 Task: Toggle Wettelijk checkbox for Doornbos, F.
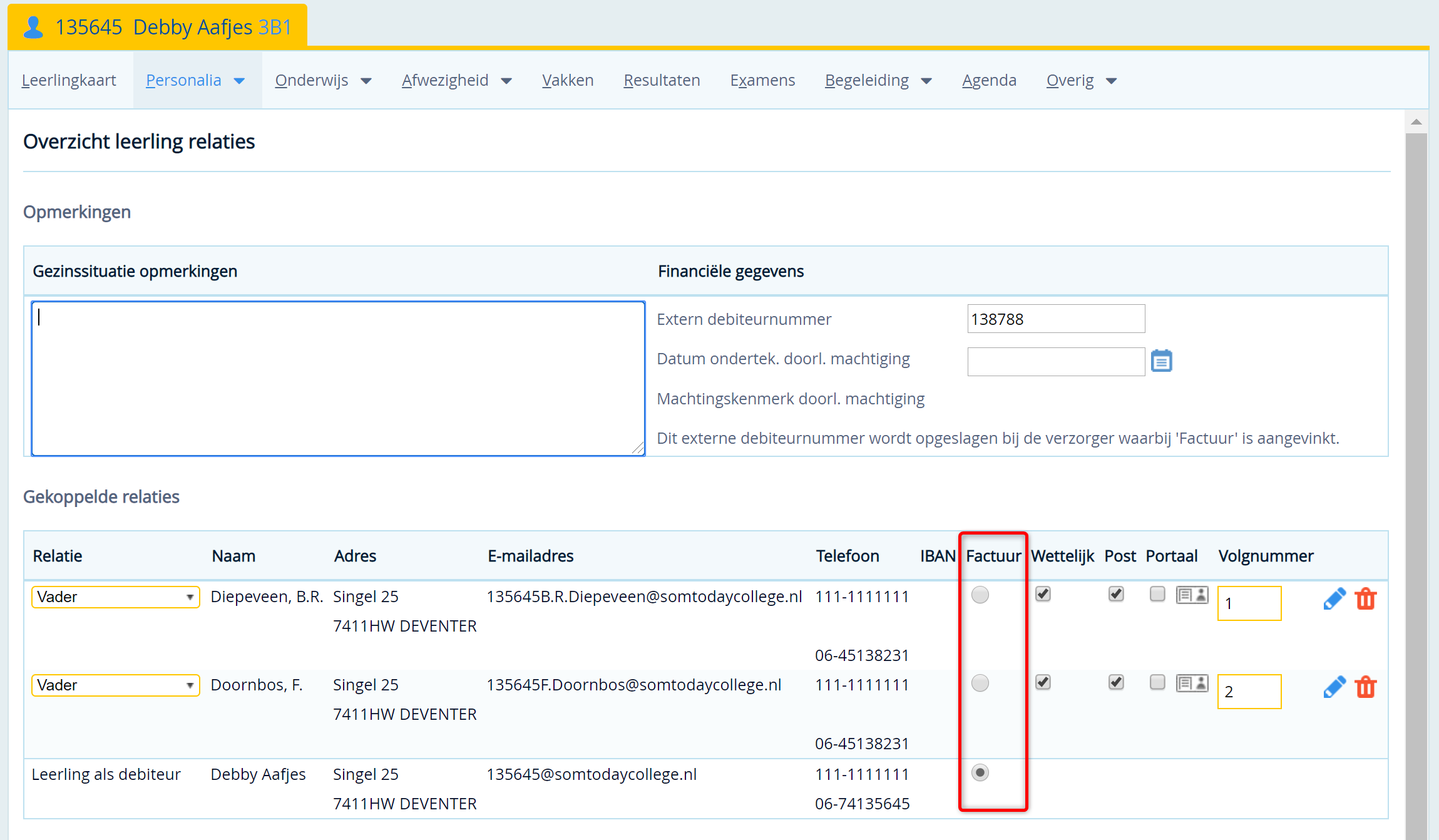point(1043,682)
